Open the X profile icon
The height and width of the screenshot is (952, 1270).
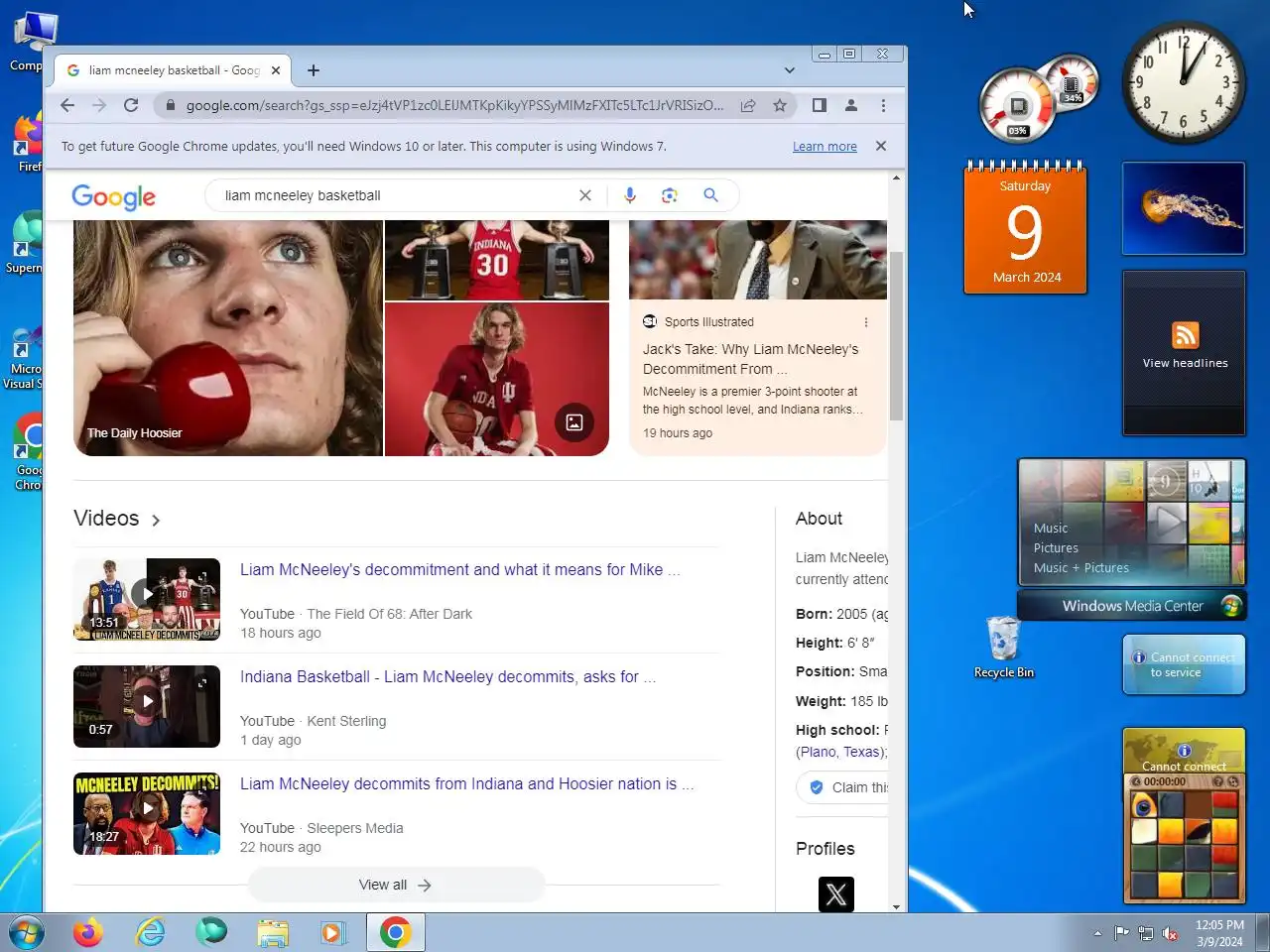tap(836, 894)
